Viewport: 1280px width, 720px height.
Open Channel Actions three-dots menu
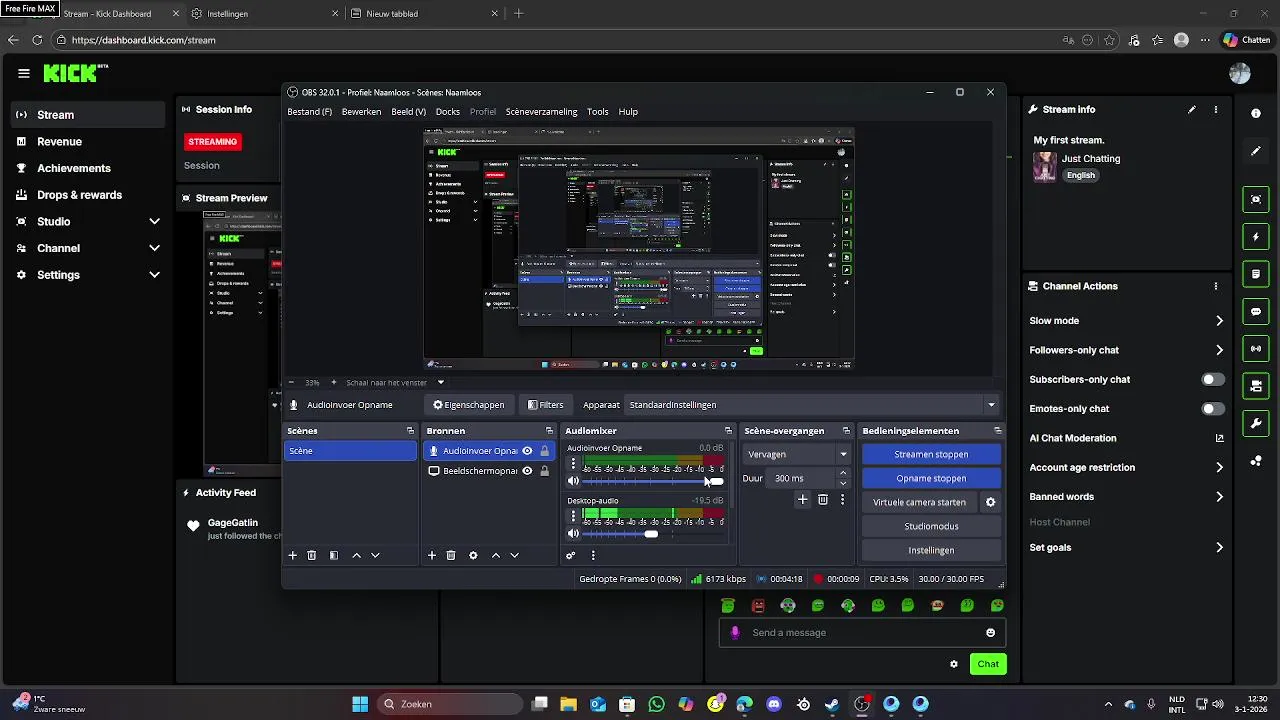click(1216, 286)
